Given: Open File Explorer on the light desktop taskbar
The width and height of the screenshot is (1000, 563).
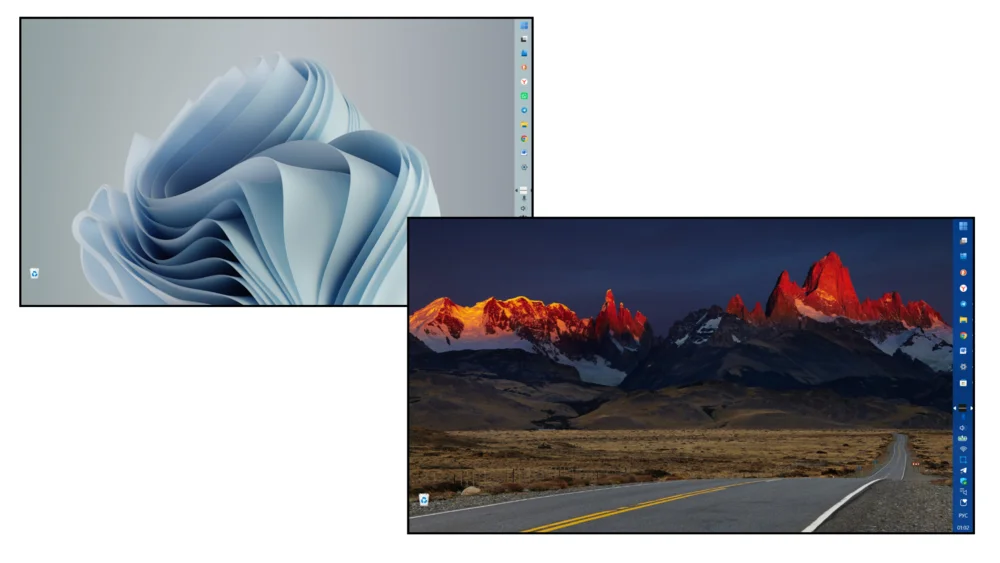Looking at the screenshot, I should [524, 124].
